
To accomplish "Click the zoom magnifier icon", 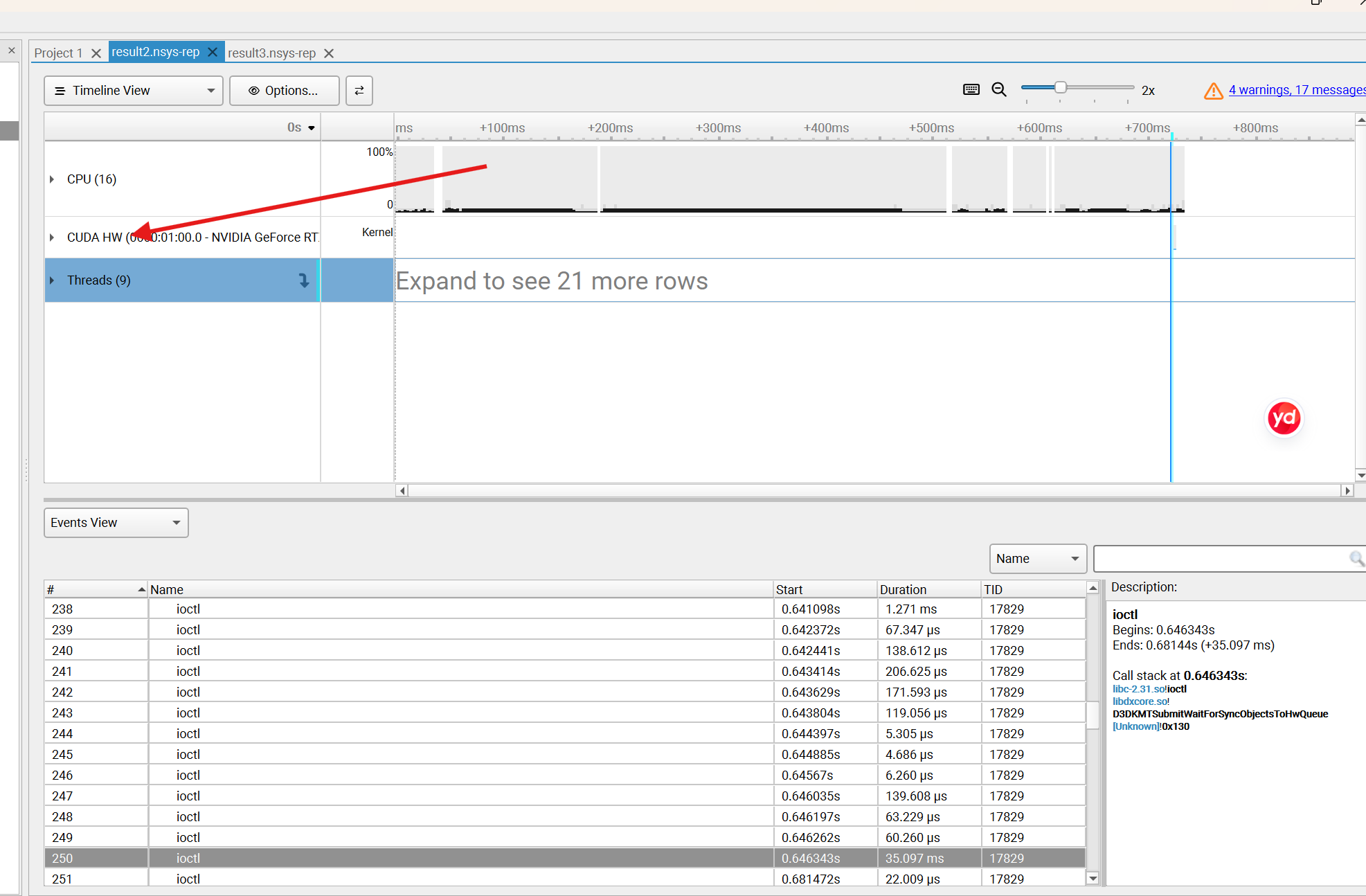I will pos(999,89).
